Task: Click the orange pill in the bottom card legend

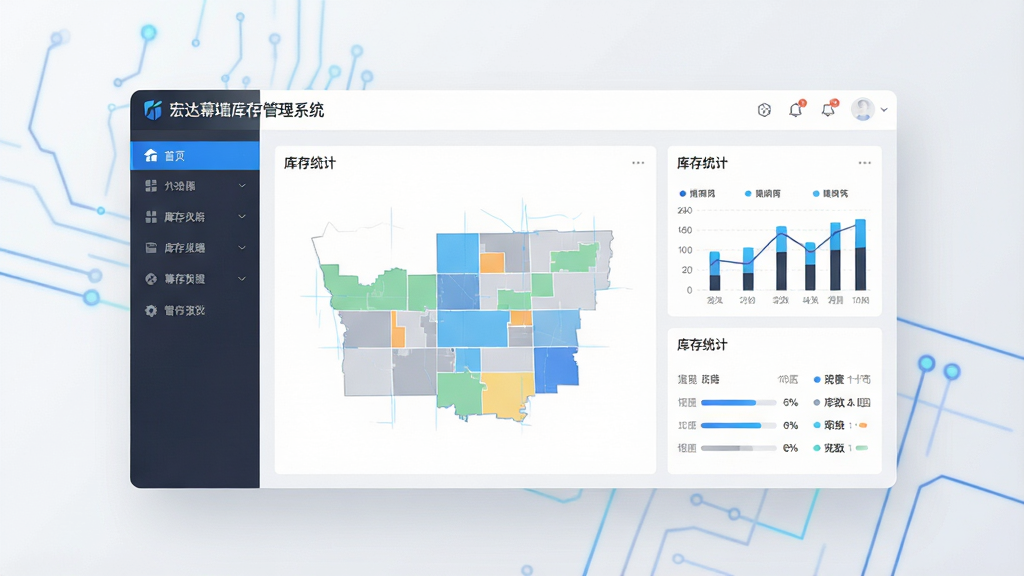Action: click(863, 425)
